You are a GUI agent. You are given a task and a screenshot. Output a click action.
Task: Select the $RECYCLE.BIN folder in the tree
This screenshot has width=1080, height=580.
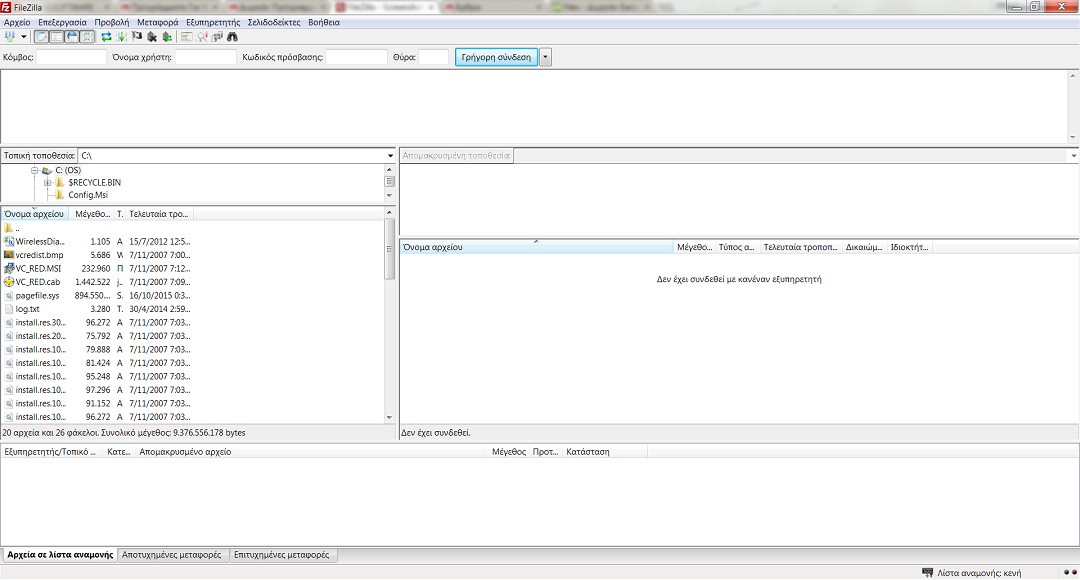pos(94,183)
